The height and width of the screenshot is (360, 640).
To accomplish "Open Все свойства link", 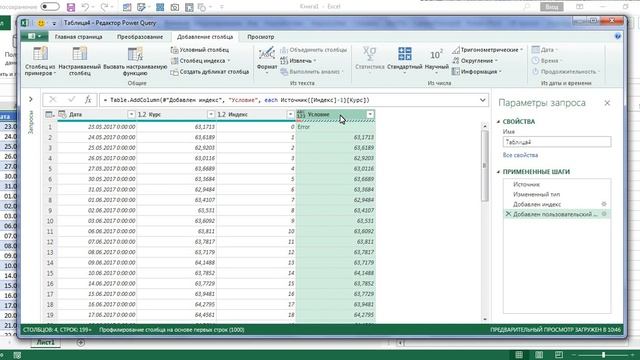I will pos(520,155).
